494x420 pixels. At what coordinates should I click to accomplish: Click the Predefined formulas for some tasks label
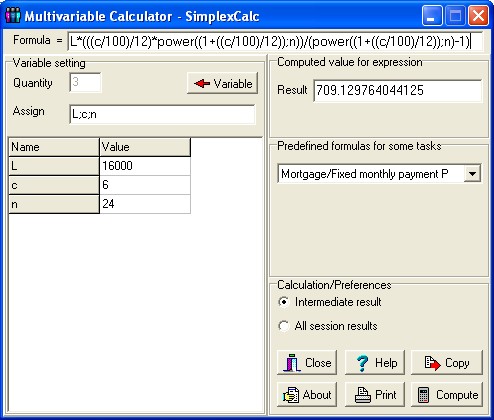[359, 146]
